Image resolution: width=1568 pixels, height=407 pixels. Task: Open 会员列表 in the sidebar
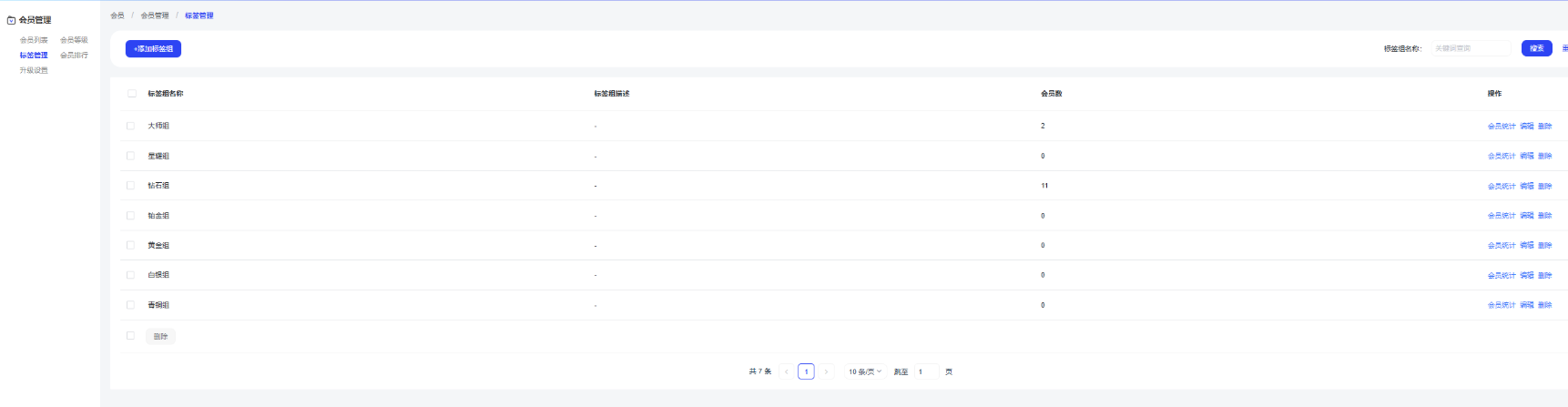[34, 40]
